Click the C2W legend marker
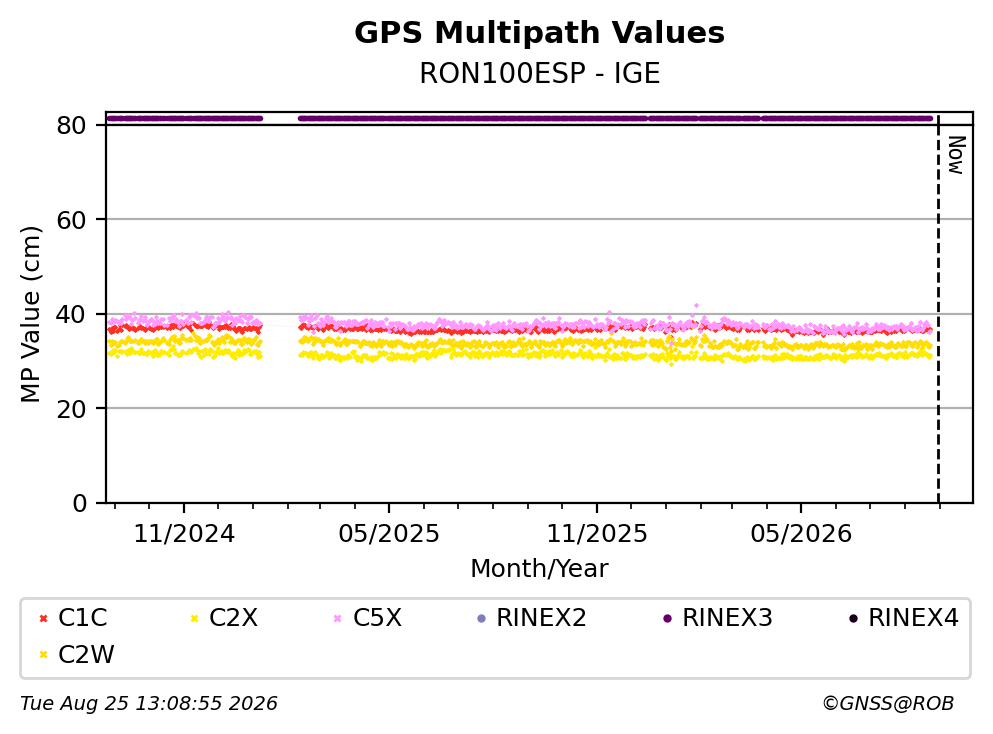 (43, 655)
